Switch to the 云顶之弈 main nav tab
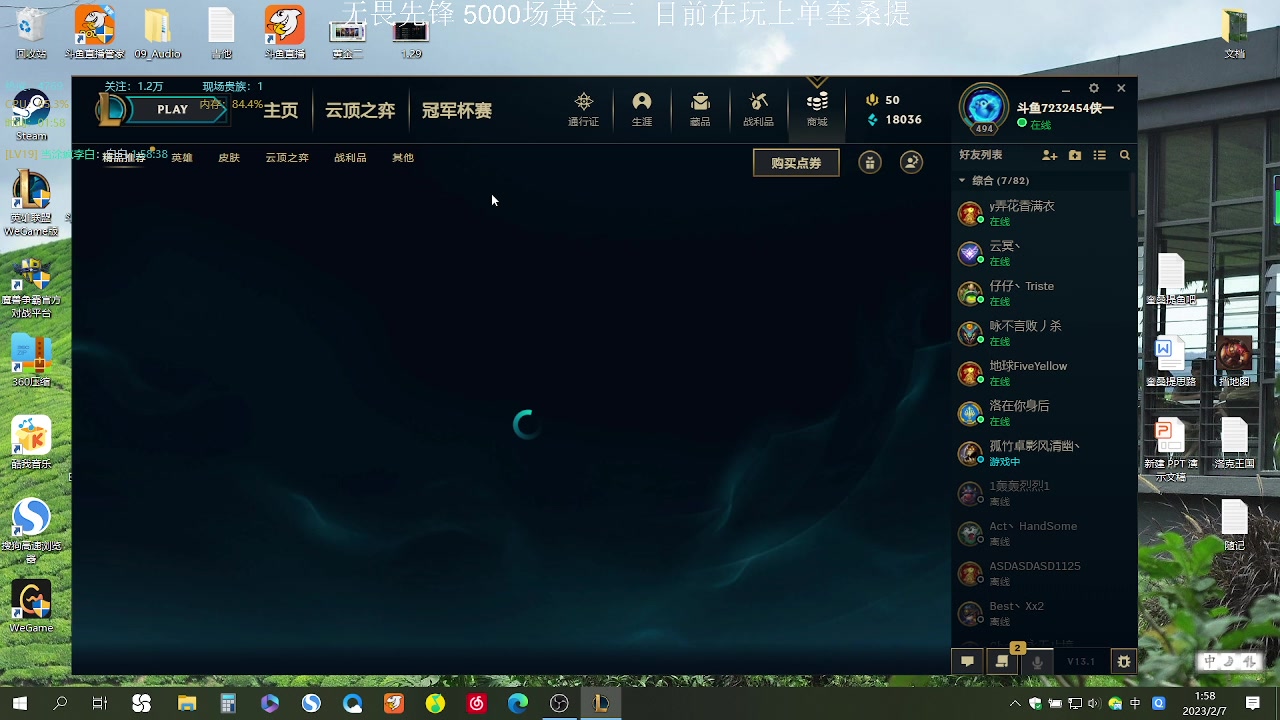 (x=360, y=111)
